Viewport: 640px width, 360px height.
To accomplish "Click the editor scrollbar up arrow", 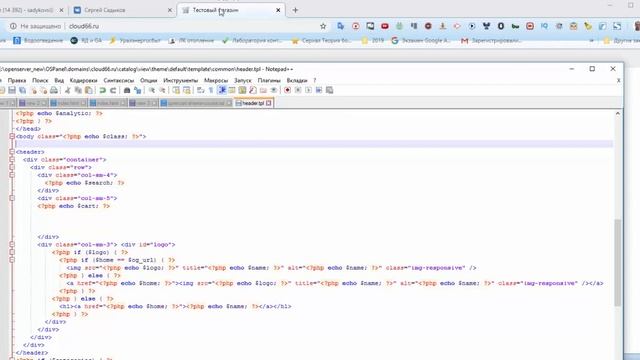I will tap(618, 113).
